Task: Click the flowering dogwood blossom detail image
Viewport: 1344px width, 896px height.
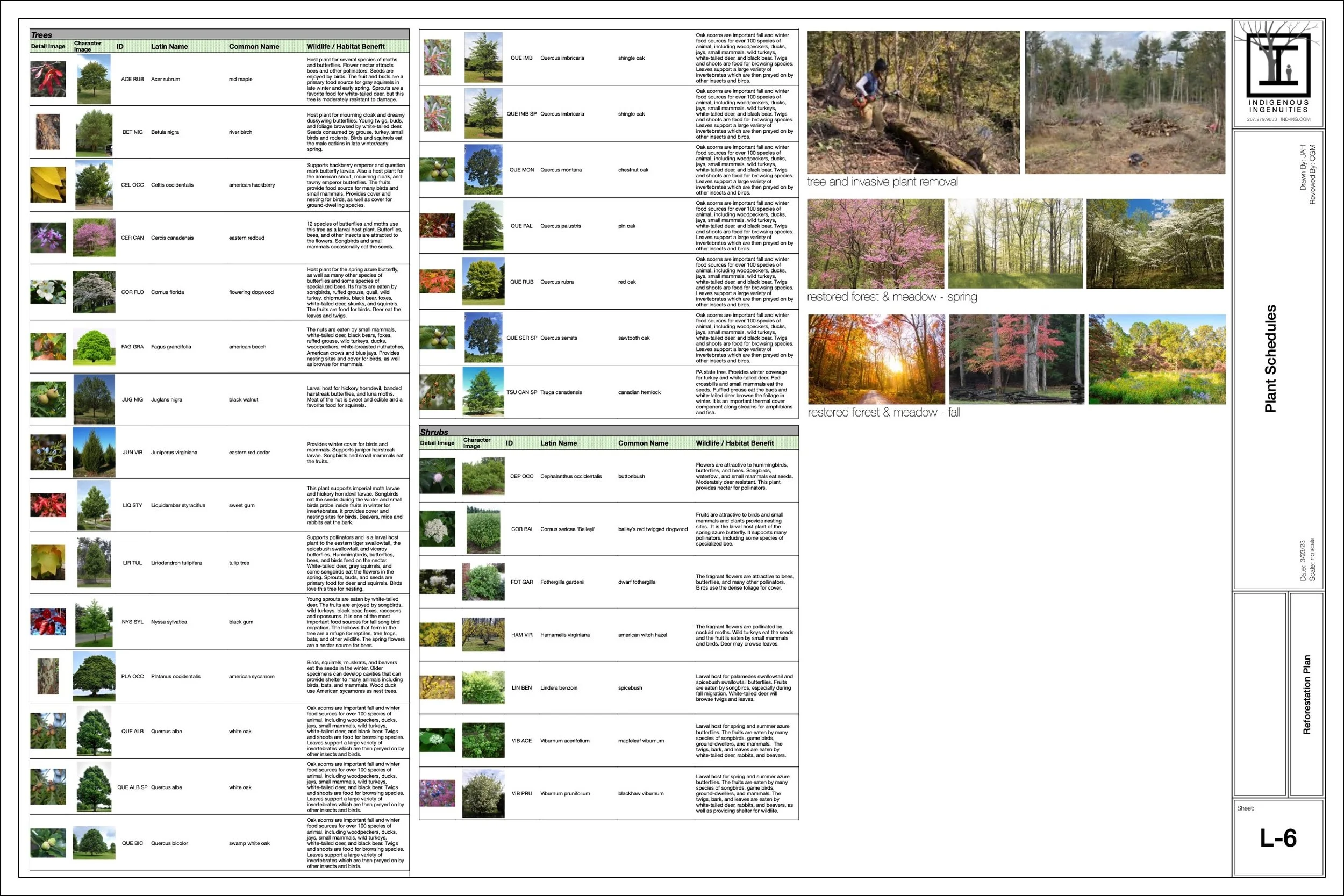Action: (48, 292)
